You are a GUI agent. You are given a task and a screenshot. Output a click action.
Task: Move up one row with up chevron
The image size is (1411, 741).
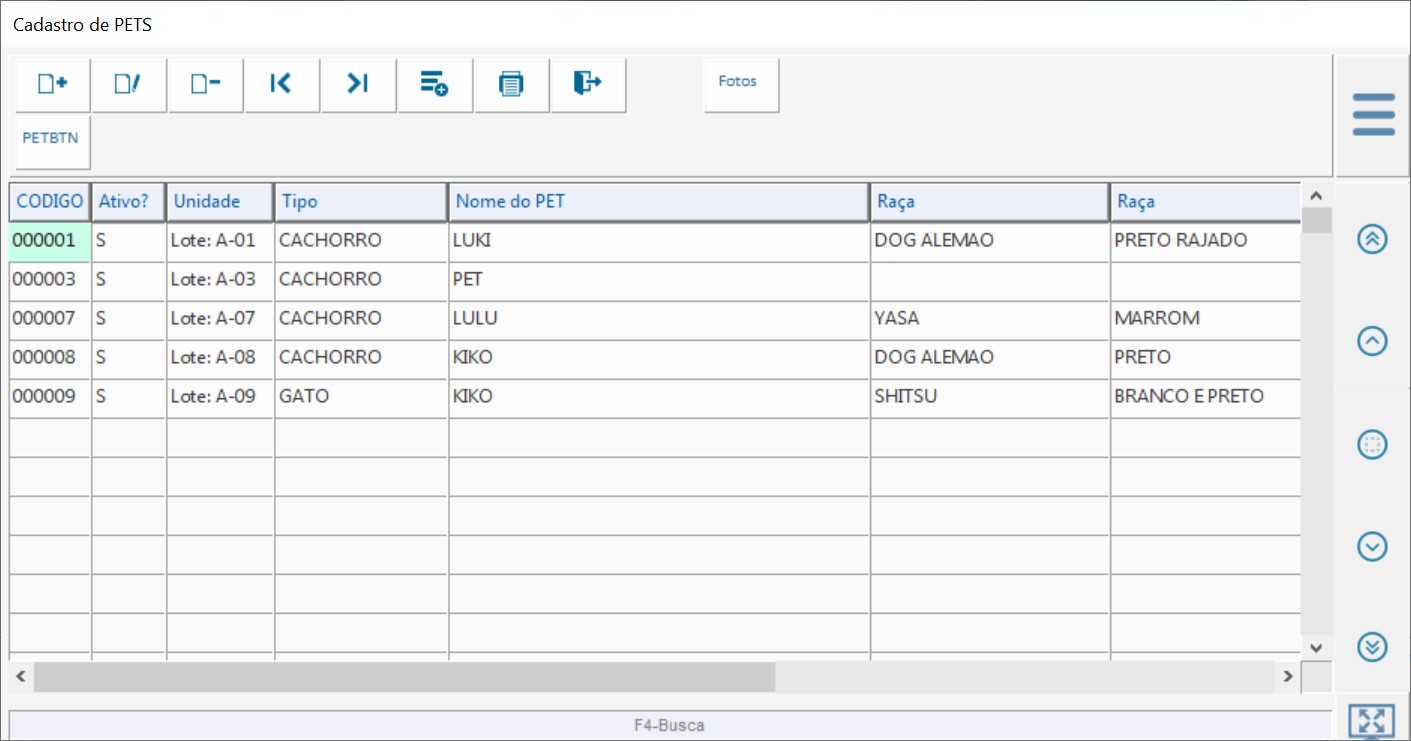(x=1372, y=341)
